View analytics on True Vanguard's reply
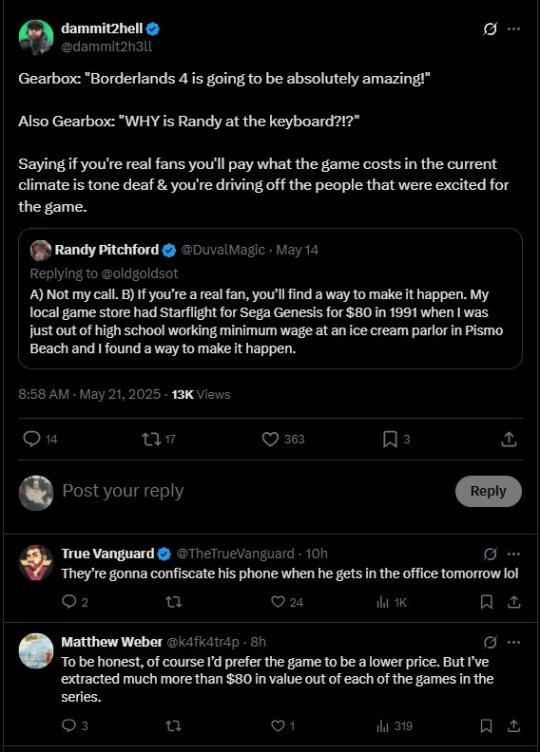Screen dimensions: 540x752 tap(391, 602)
